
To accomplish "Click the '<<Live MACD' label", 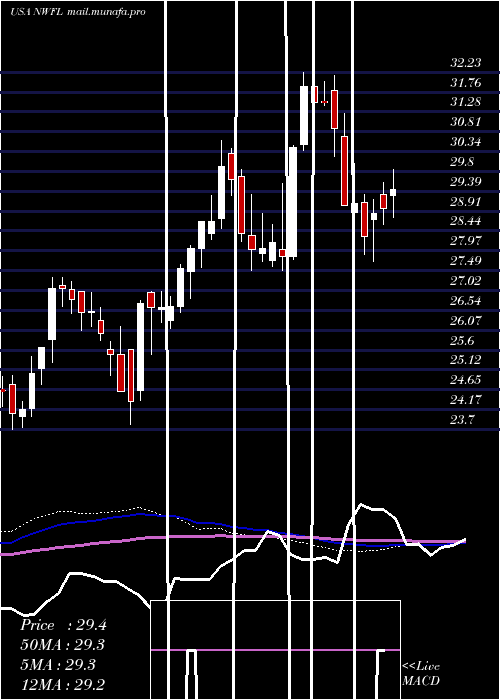I will pos(421,673).
